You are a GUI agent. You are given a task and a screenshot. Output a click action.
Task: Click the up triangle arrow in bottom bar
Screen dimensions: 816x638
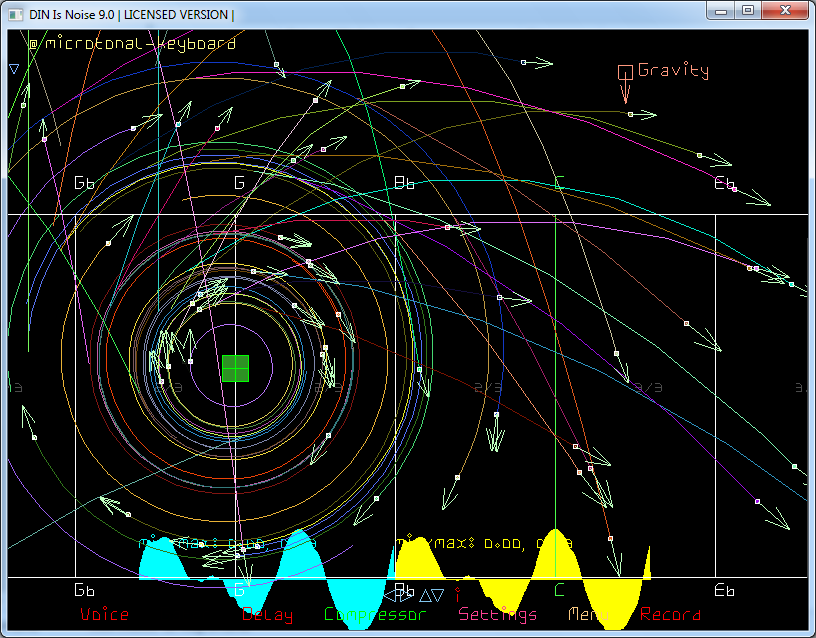coord(424,595)
